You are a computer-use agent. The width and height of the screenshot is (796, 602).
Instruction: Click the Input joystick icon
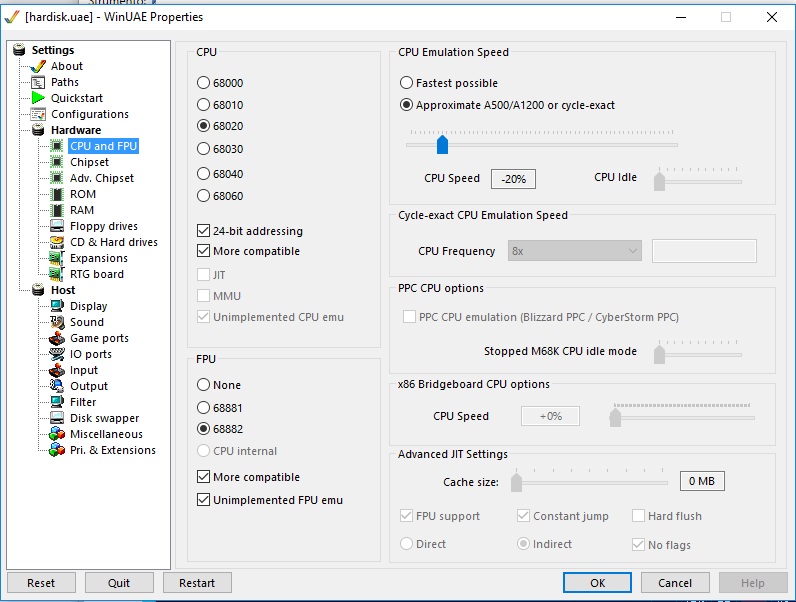(57, 370)
